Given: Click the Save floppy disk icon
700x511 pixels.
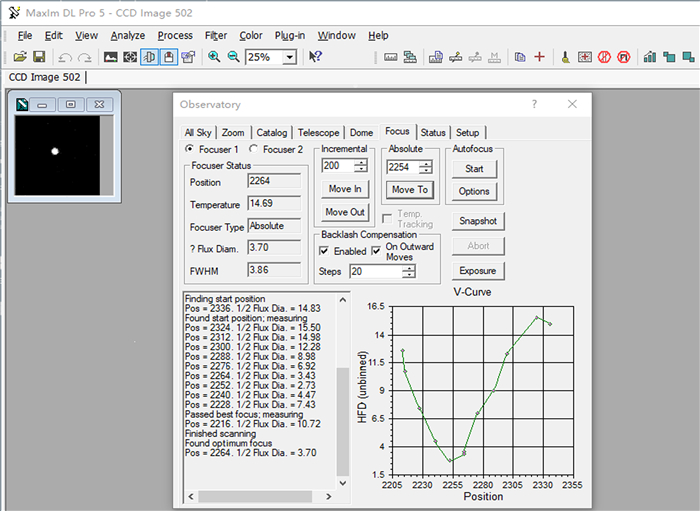Looking at the screenshot, I should pos(39,57).
